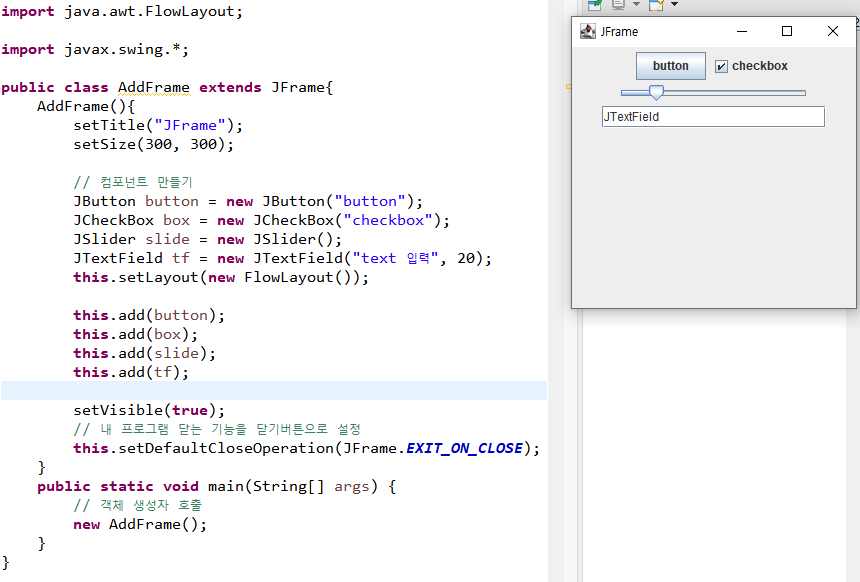The width and height of the screenshot is (860, 582).
Task: Focus the JTextField input box
Action: point(713,116)
